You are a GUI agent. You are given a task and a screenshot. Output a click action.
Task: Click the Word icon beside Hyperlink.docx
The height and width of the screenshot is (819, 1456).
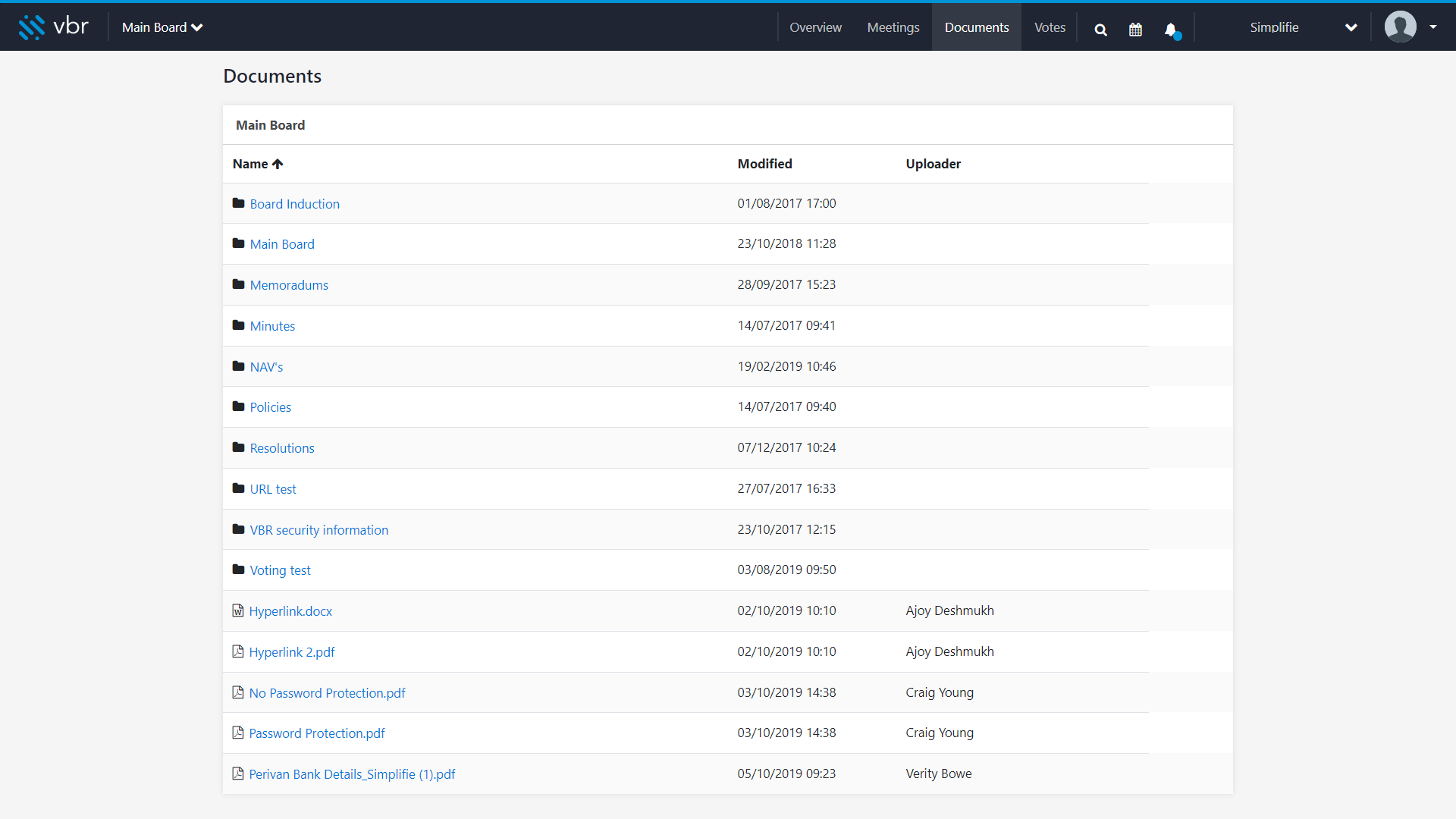pyautogui.click(x=238, y=610)
